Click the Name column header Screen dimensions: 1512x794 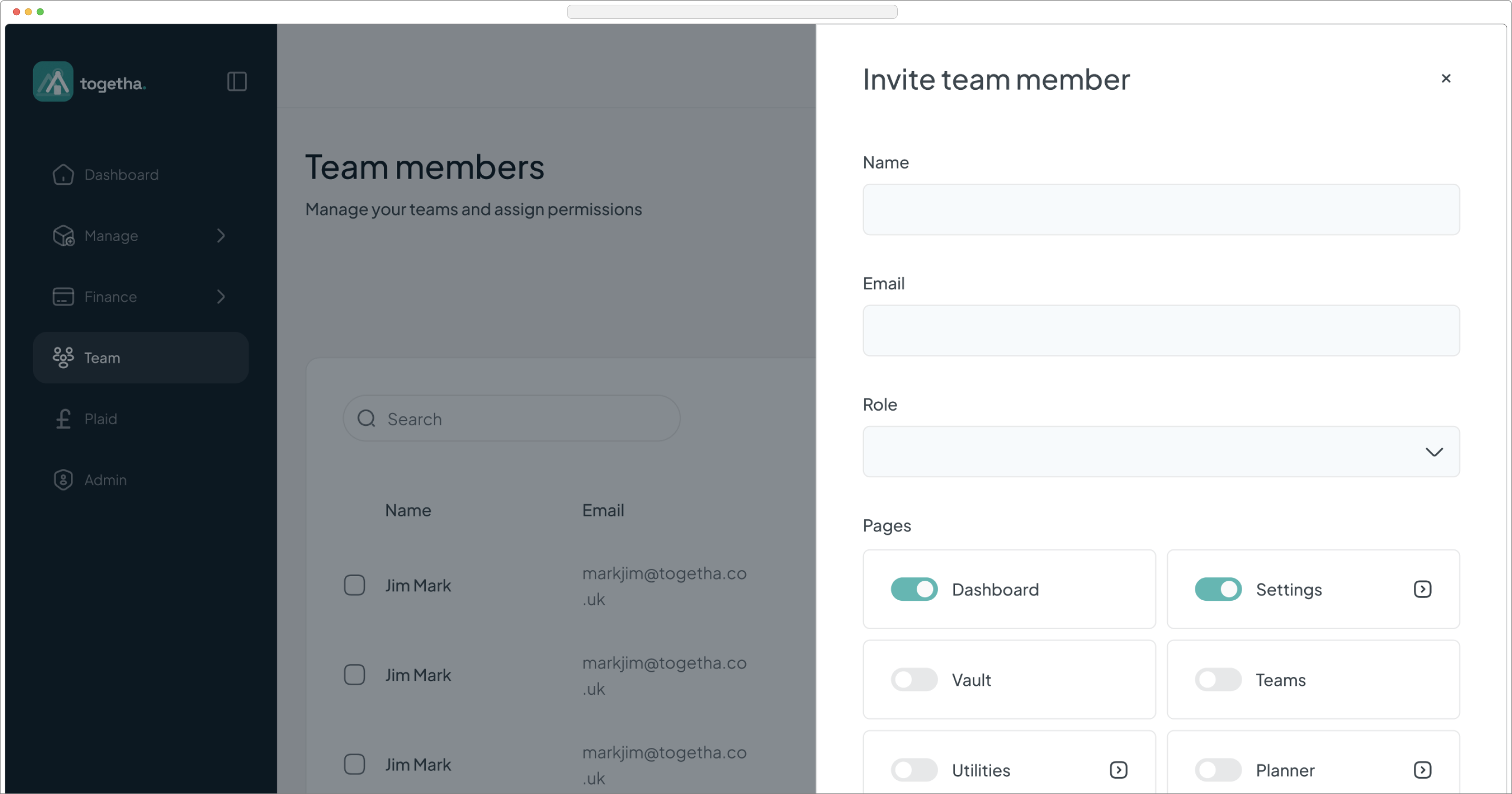408,510
